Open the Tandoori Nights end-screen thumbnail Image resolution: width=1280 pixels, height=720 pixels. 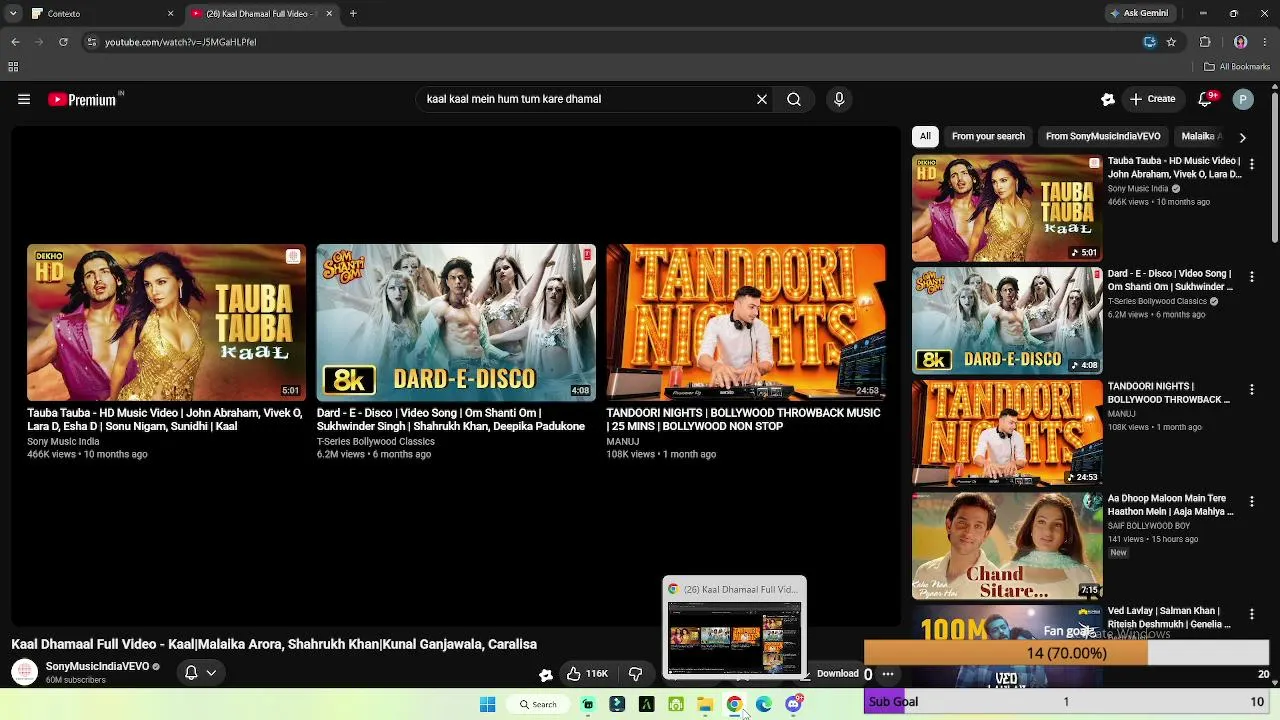(x=745, y=322)
